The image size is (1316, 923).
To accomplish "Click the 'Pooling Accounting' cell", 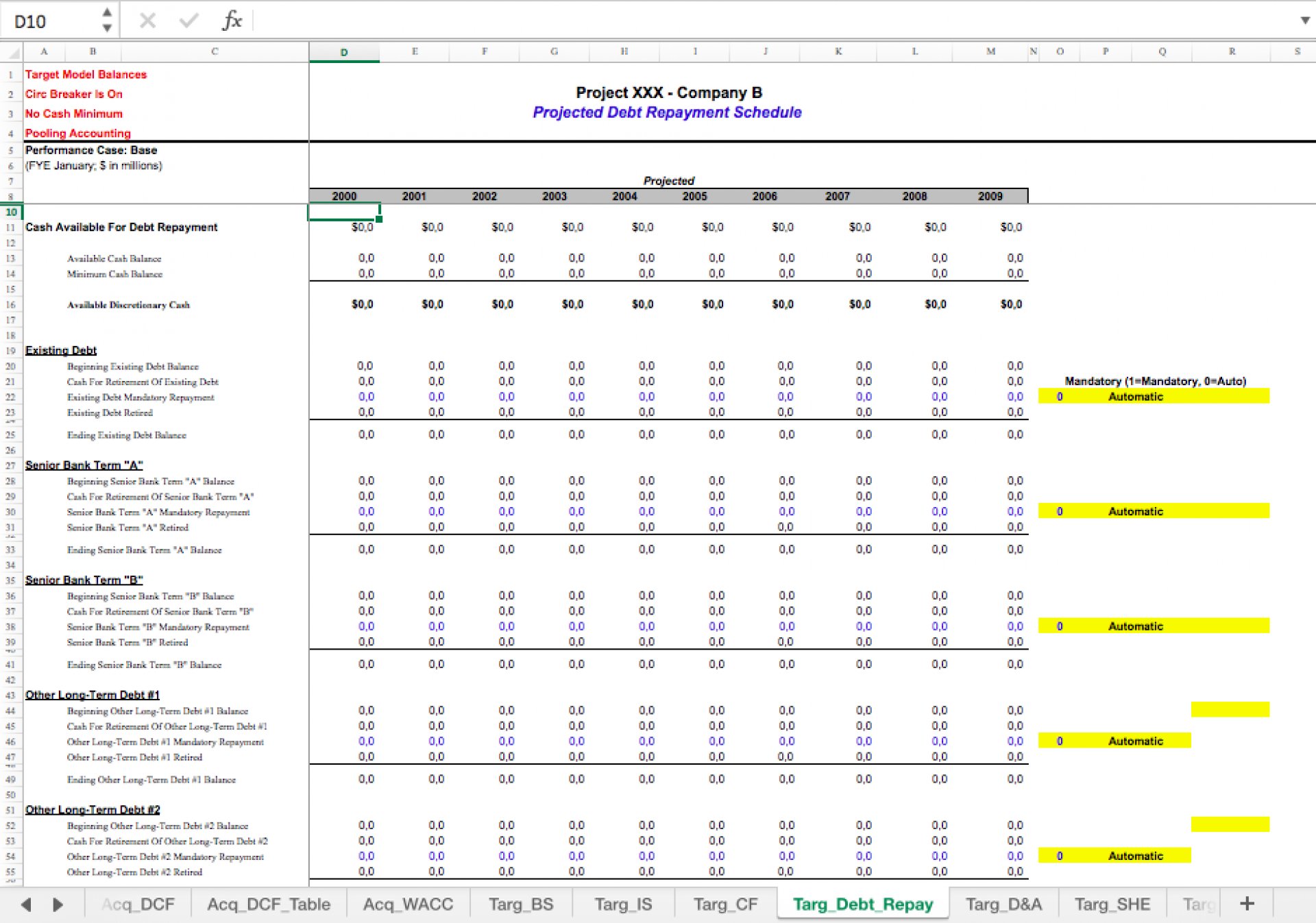I will click(78, 133).
